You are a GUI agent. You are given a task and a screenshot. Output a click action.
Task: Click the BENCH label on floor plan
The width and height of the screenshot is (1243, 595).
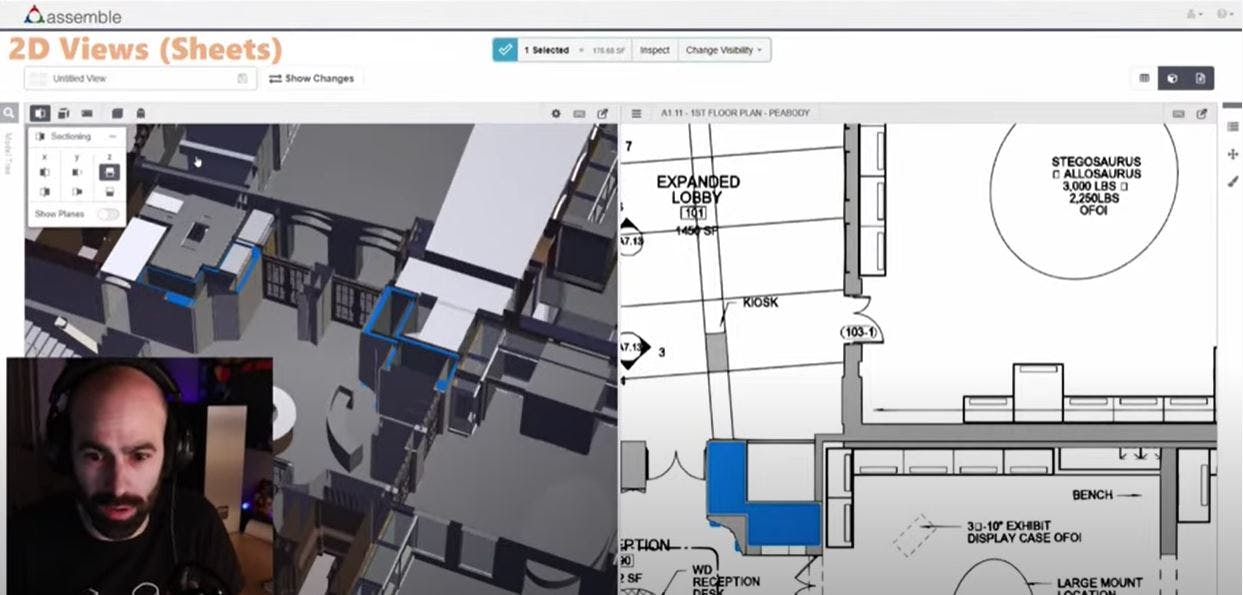pos(1093,495)
